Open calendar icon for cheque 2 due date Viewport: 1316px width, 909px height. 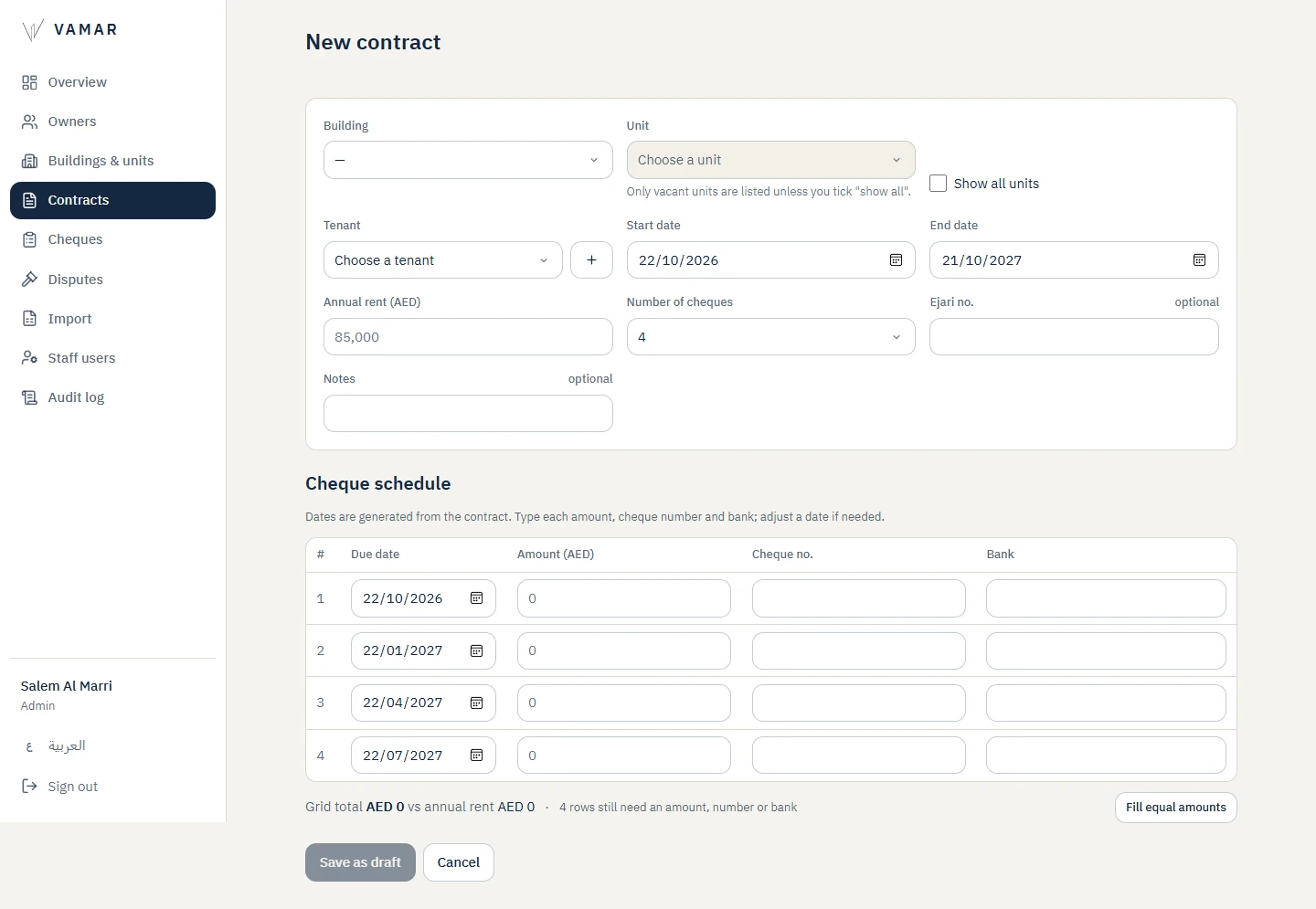476,650
